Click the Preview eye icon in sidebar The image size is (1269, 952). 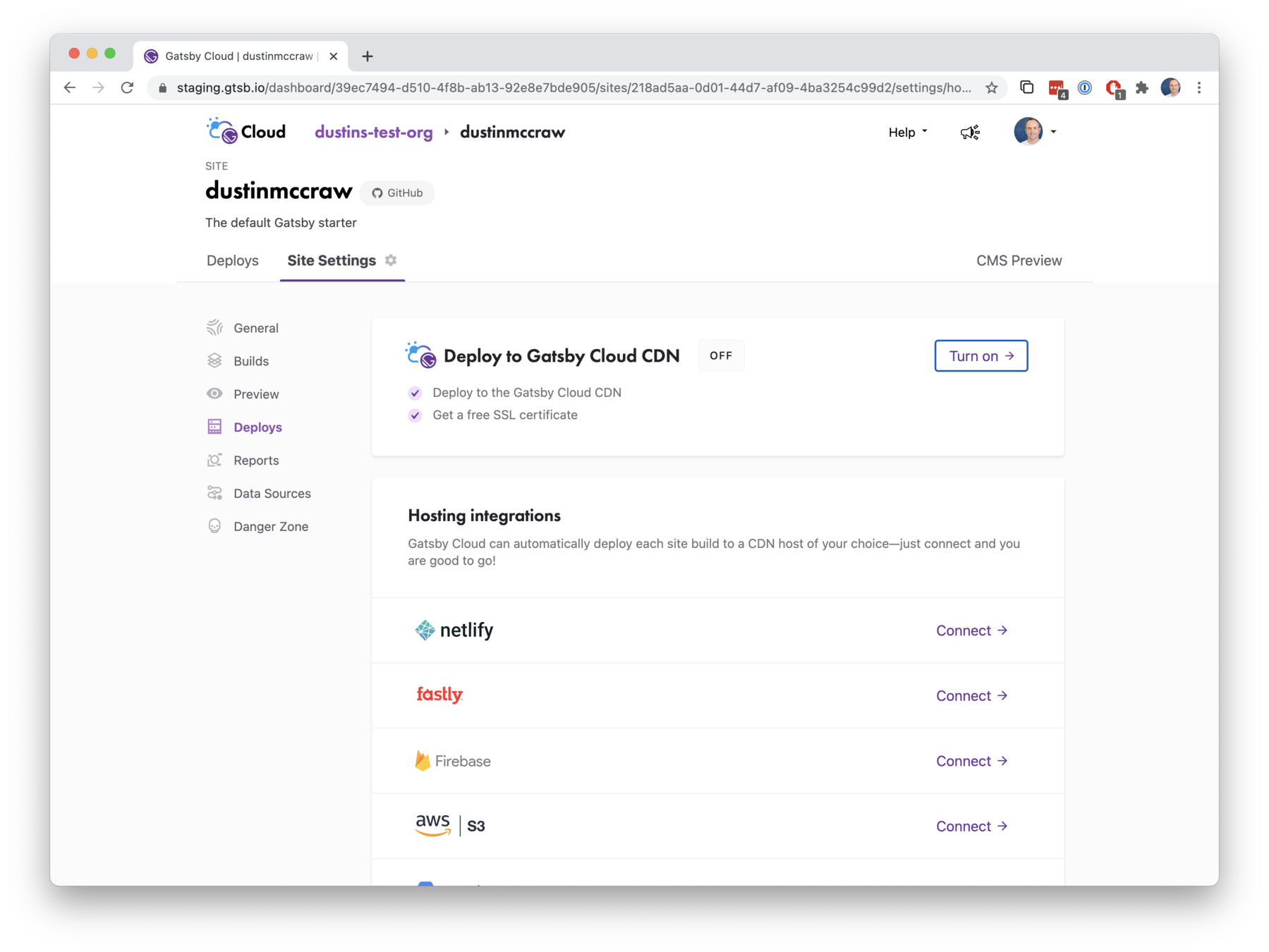point(214,393)
